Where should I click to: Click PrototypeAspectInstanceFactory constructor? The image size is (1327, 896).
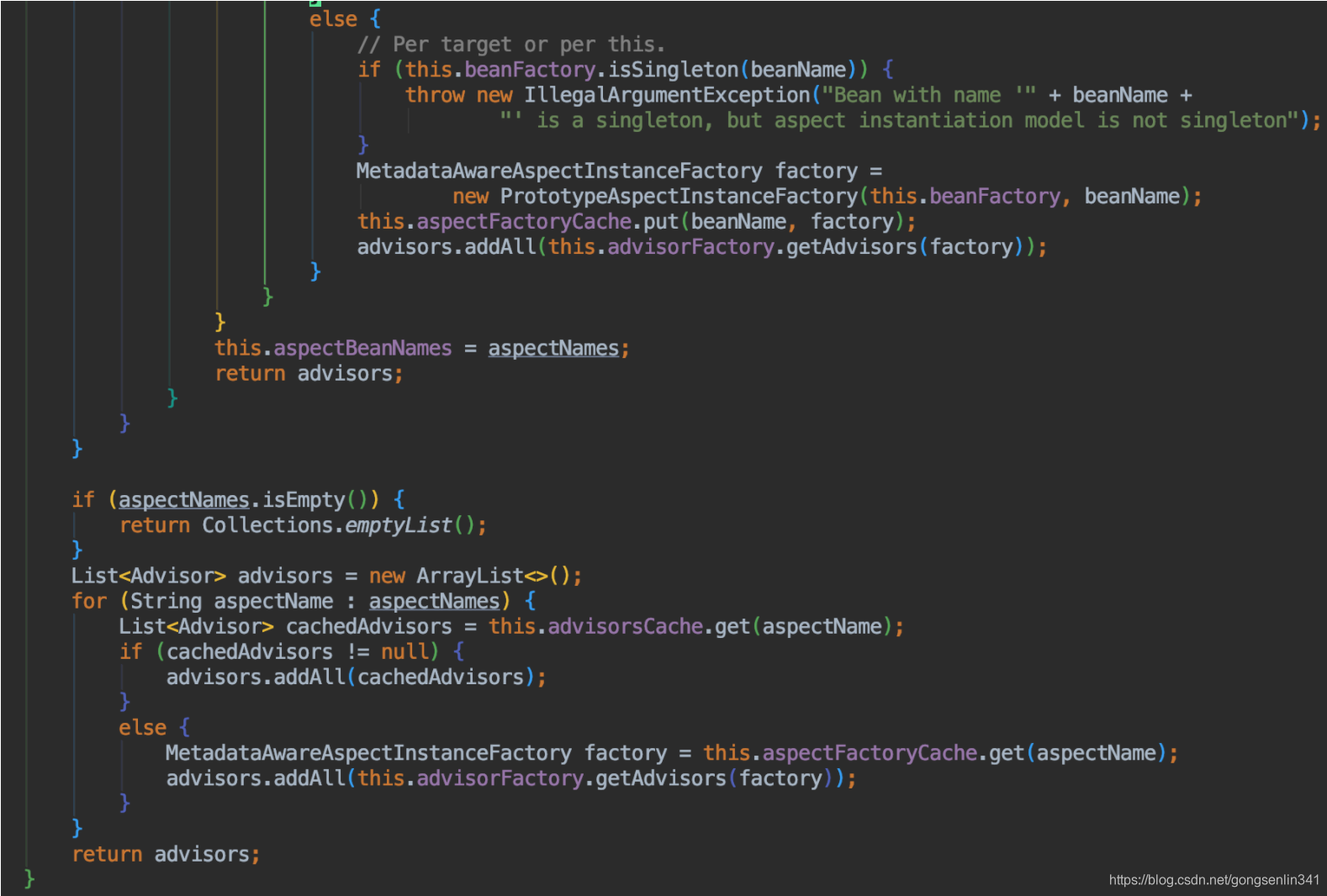click(x=679, y=197)
